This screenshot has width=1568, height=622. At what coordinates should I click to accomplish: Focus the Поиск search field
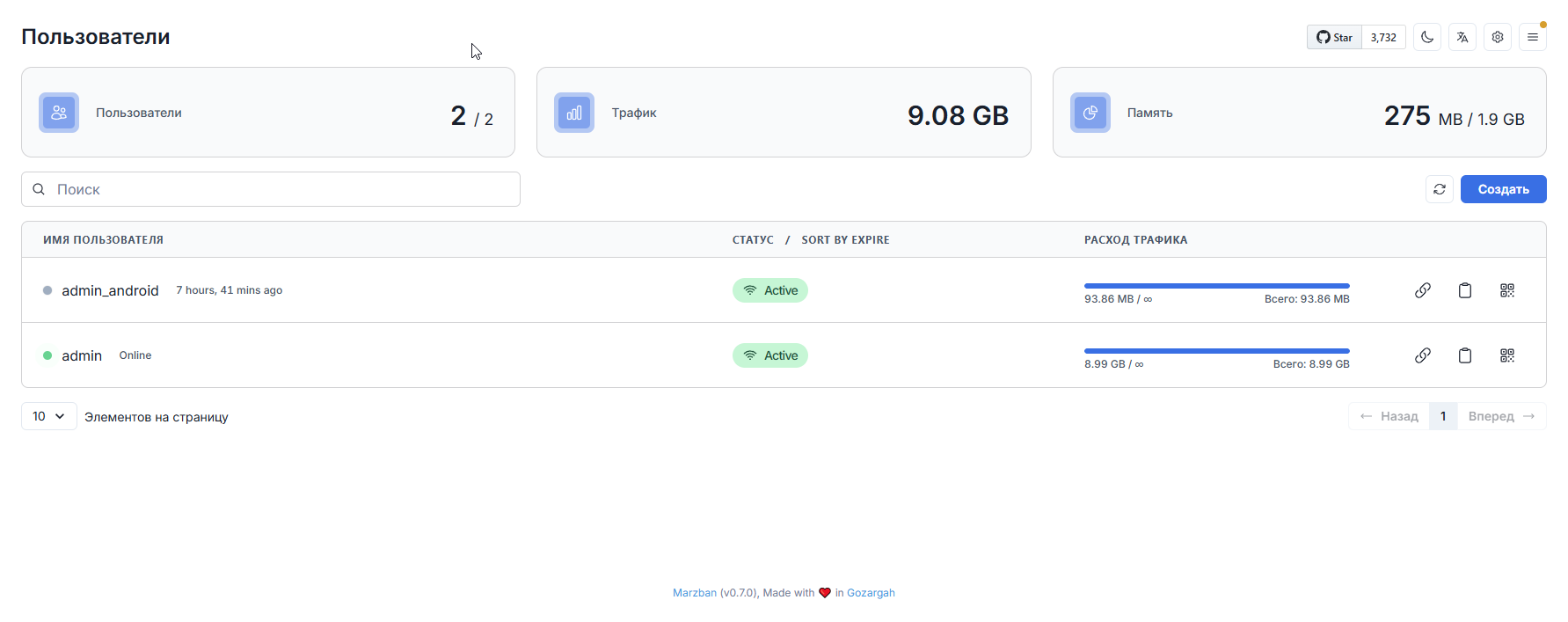click(x=271, y=189)
